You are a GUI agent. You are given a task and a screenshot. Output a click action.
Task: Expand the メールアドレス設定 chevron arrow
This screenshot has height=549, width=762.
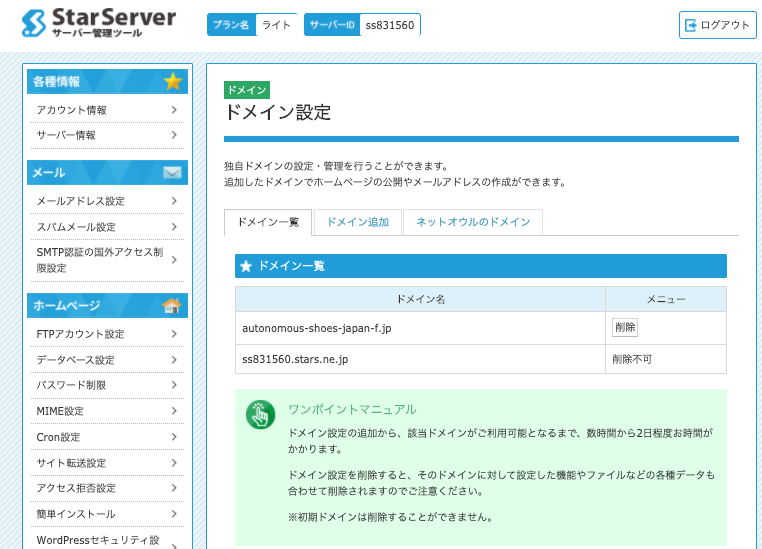[174, 201]
